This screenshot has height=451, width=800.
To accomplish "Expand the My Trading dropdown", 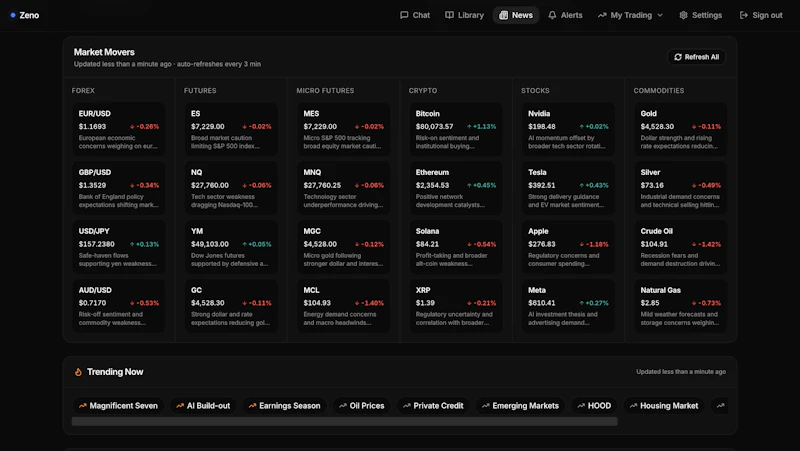I will coord(631,15).
